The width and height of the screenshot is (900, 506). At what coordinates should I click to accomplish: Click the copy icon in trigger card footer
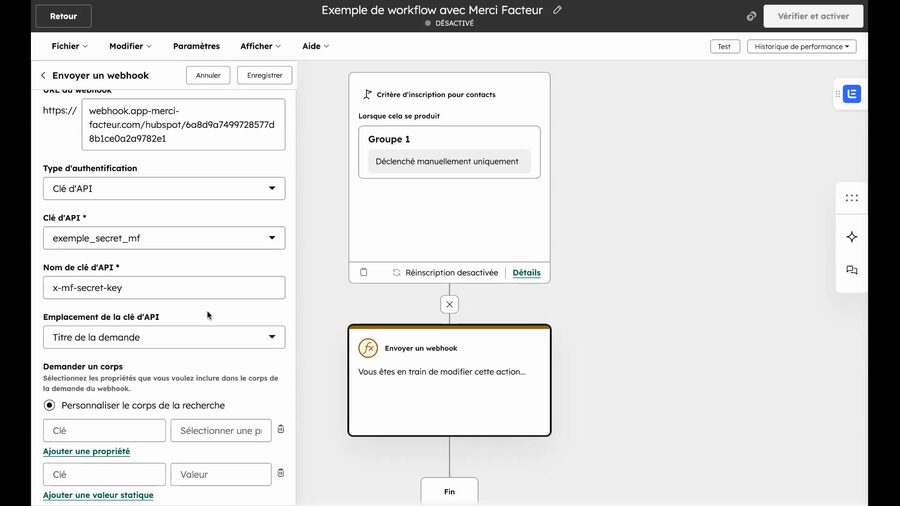pyautogui.click(x=363, y=272)
